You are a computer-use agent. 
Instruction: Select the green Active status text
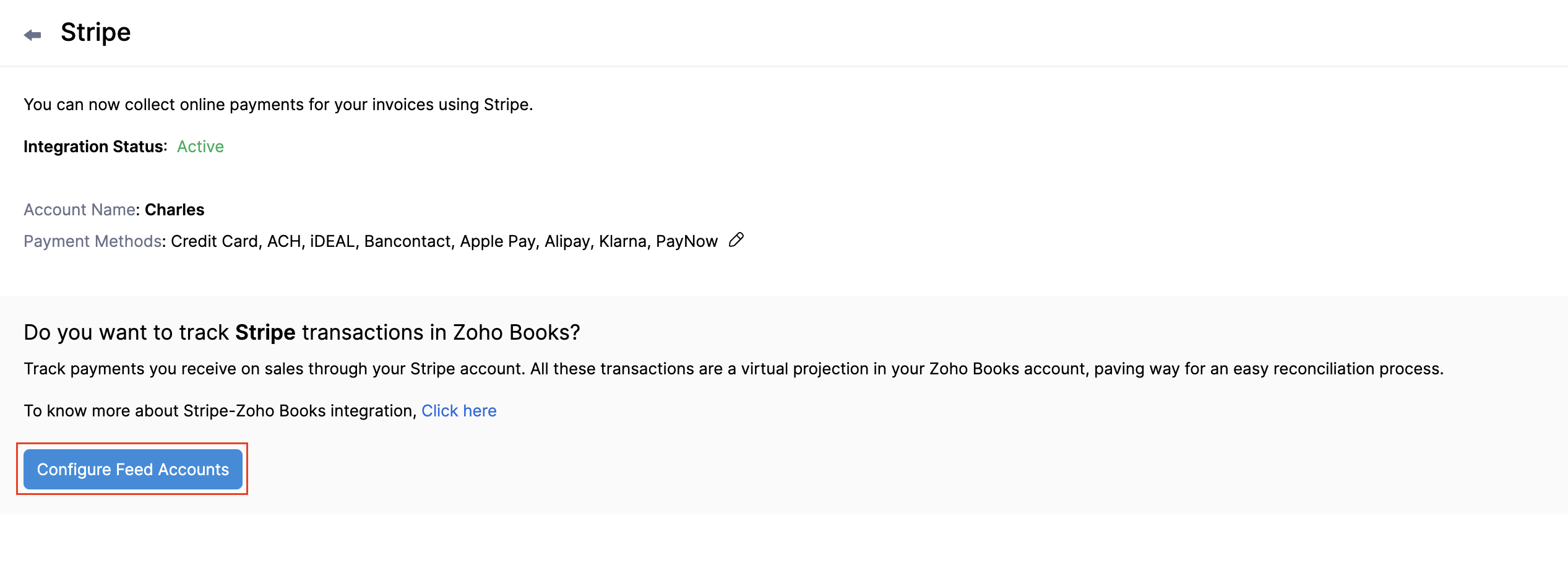(x=200, y=147)
